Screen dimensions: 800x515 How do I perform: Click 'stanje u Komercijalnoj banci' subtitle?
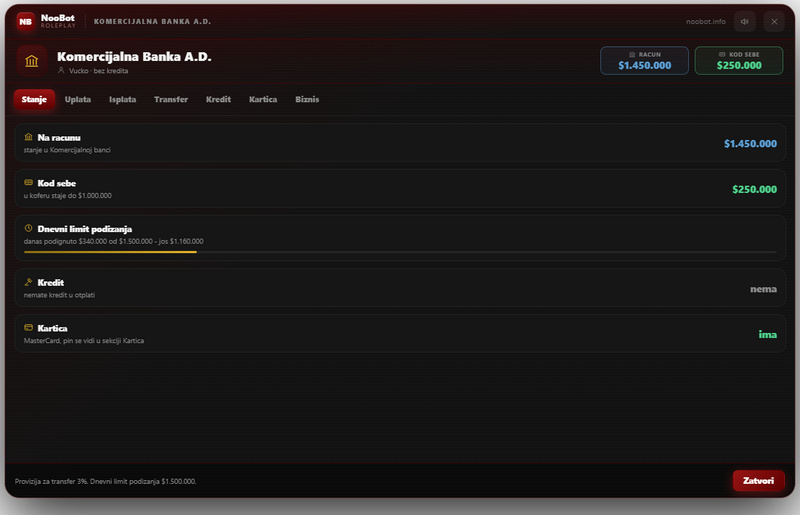(x=67, y=150)
